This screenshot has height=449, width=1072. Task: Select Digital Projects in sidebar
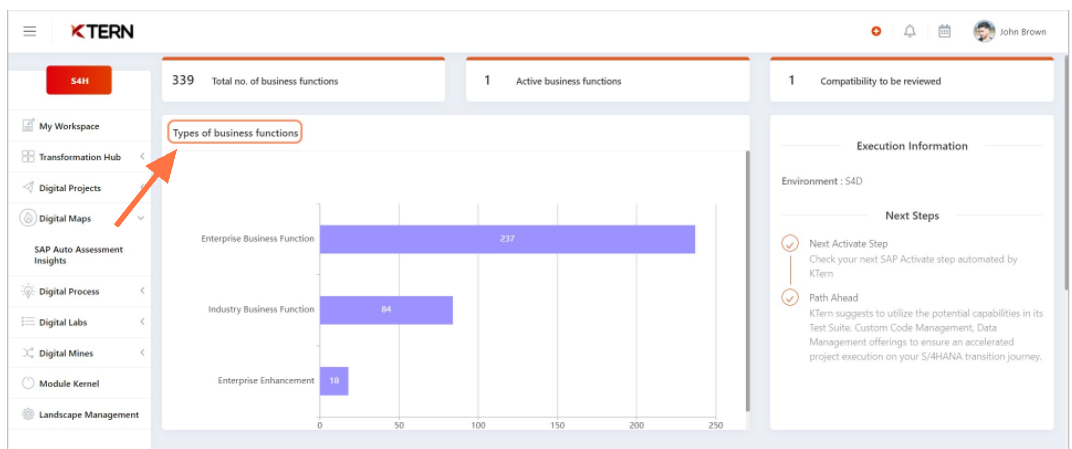pos(70,188)
